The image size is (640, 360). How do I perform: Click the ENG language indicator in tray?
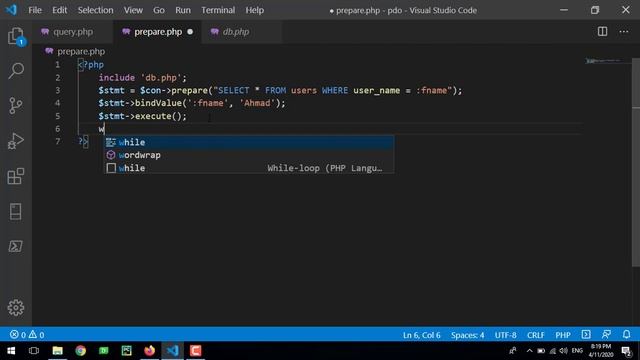coord(577,351)
